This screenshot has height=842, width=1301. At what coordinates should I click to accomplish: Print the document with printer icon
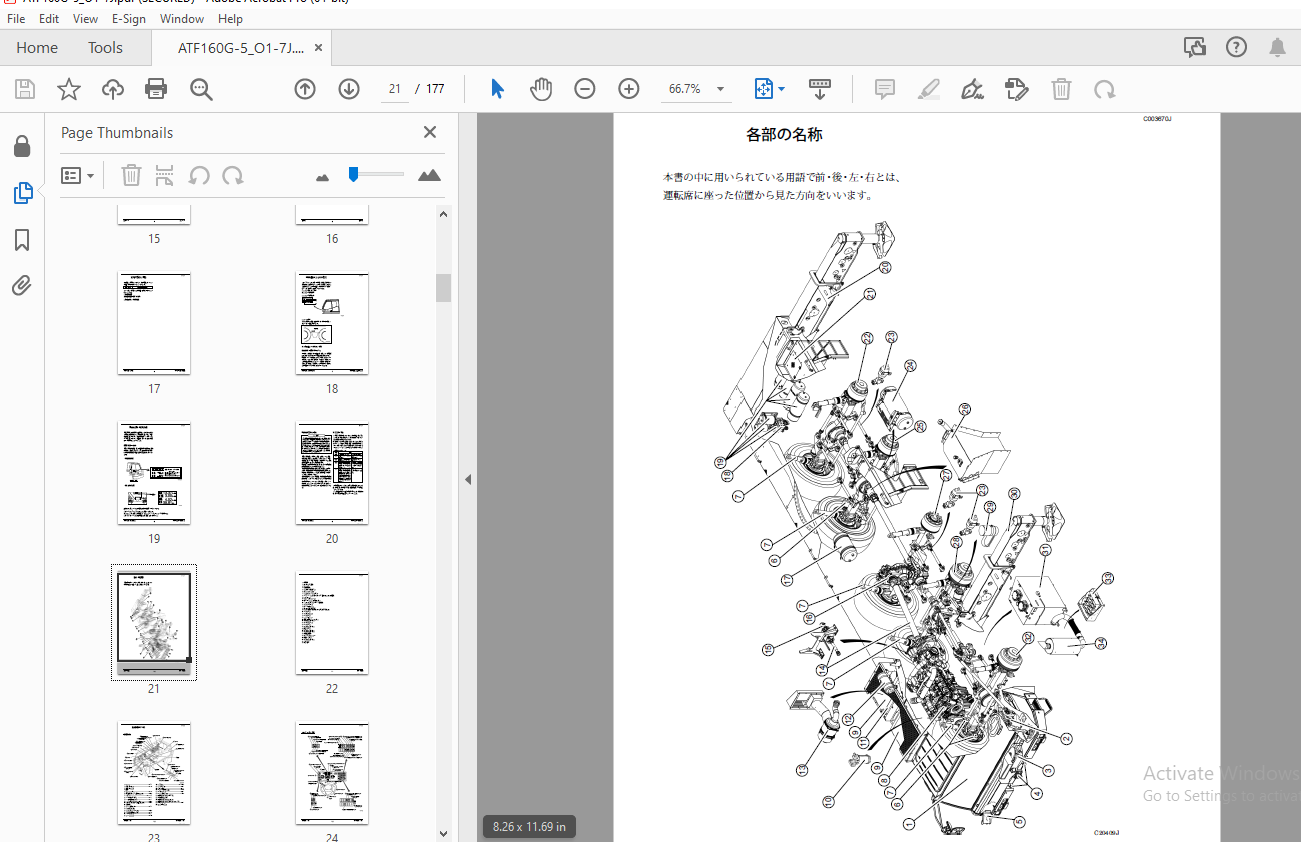[x=156, y=89]
